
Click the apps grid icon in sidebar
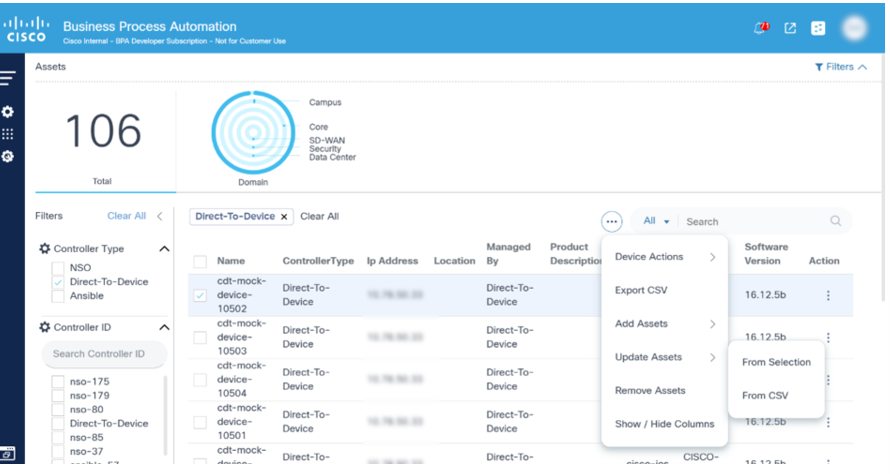point(8,134)
